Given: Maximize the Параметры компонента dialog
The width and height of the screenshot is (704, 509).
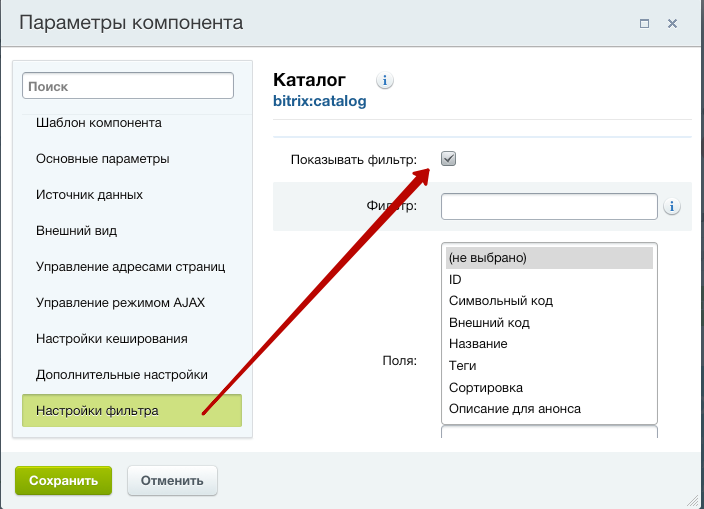Looking at the screenshot, I should 645,22.
